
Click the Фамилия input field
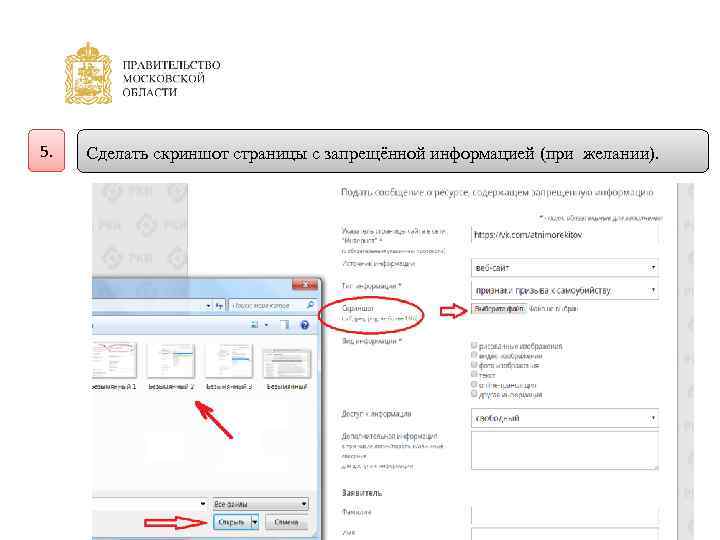(565, 515)
